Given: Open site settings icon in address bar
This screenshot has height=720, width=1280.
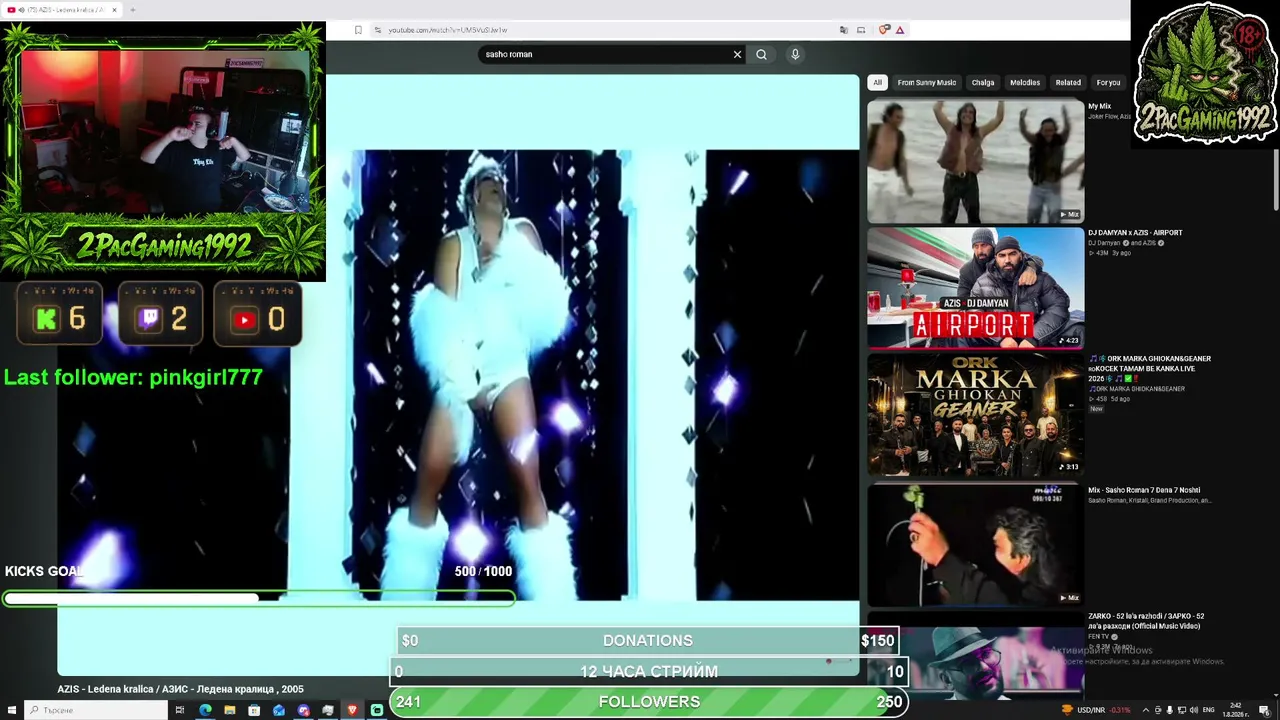Looking at the screenshot, I should (x=377, y=30).
